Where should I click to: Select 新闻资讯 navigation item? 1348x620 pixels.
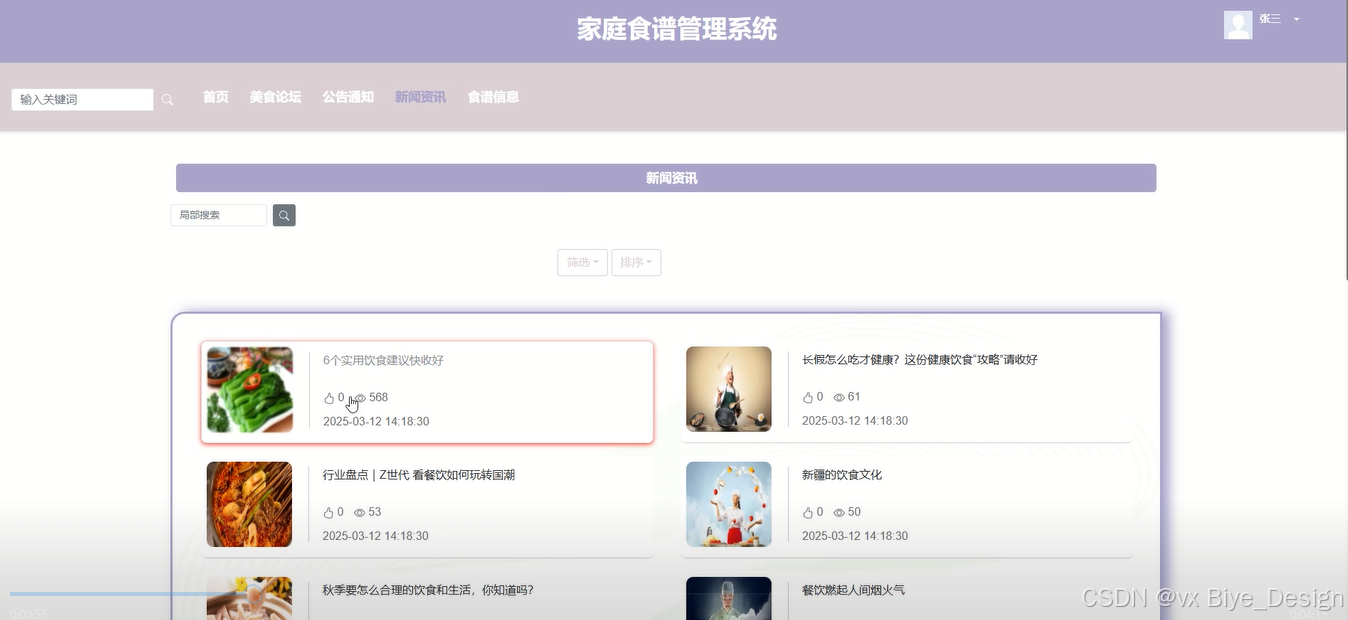(420, 97)
